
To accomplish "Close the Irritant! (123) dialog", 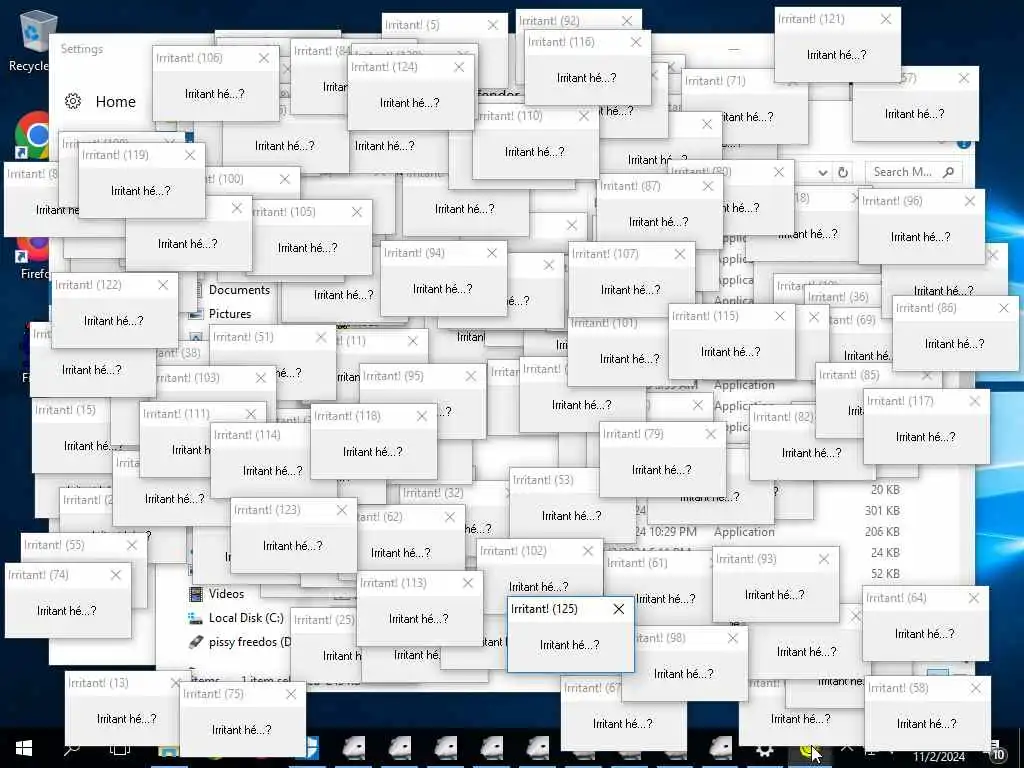I will 342,510.
